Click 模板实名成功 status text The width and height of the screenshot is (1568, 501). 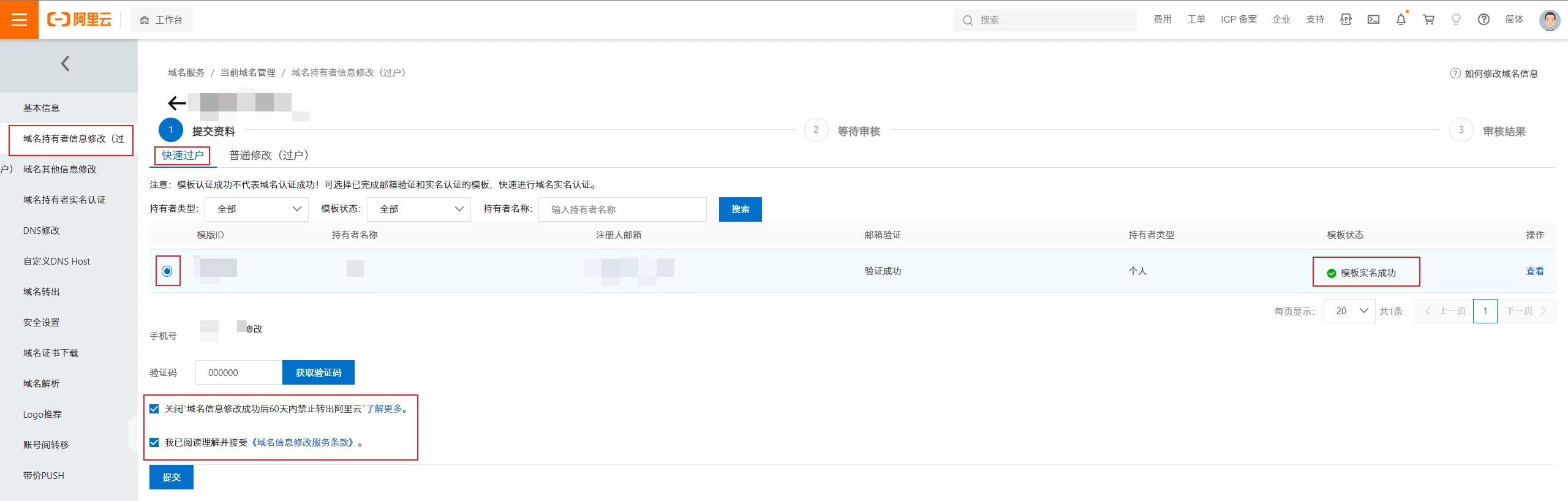1368,273
